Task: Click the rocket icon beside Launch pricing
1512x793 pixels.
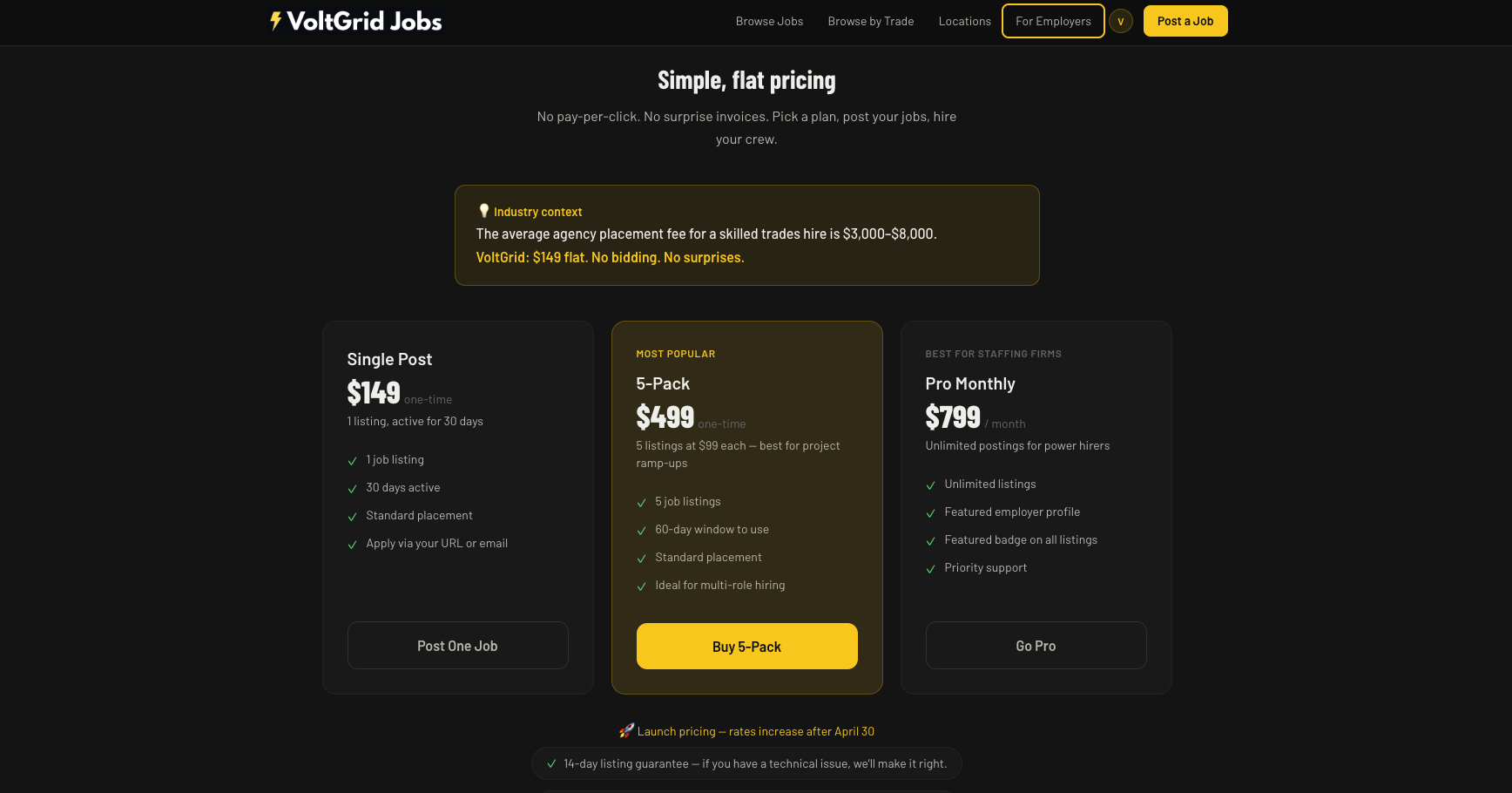Action: (626, 730)
